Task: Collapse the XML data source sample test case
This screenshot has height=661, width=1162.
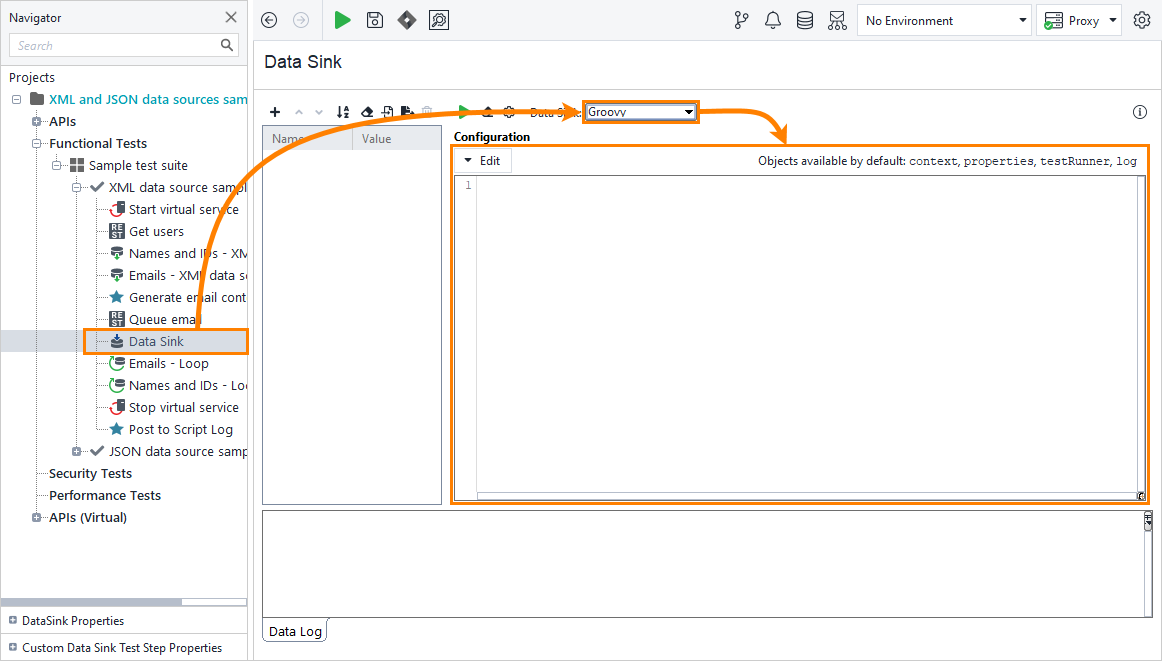Action: [x=77, y=187]
